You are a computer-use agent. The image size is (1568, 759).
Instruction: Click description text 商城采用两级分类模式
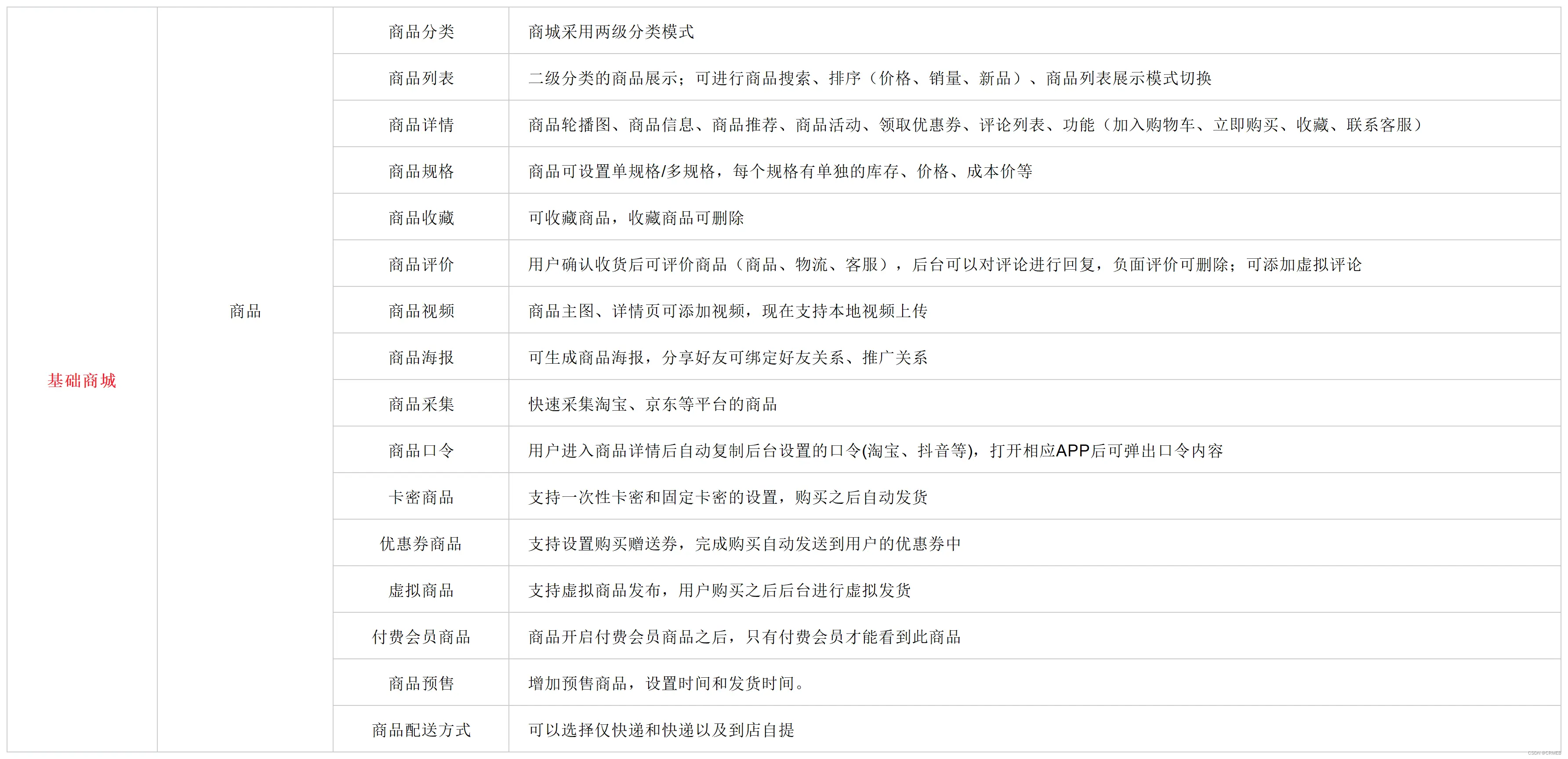610,32
